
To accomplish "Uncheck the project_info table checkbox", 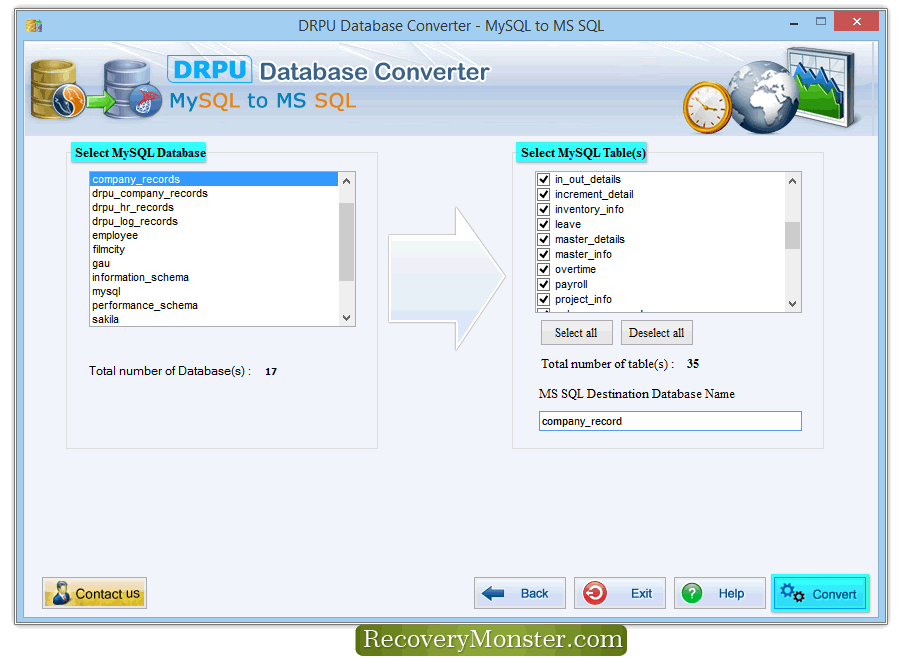I will pyautogui.click(x=544, y=299).
